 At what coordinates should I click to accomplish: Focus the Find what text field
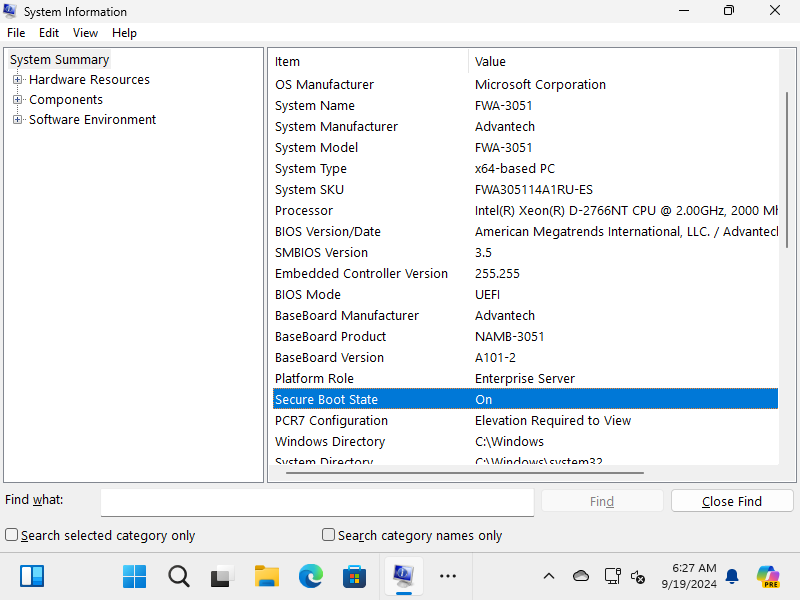pos(317,503)
